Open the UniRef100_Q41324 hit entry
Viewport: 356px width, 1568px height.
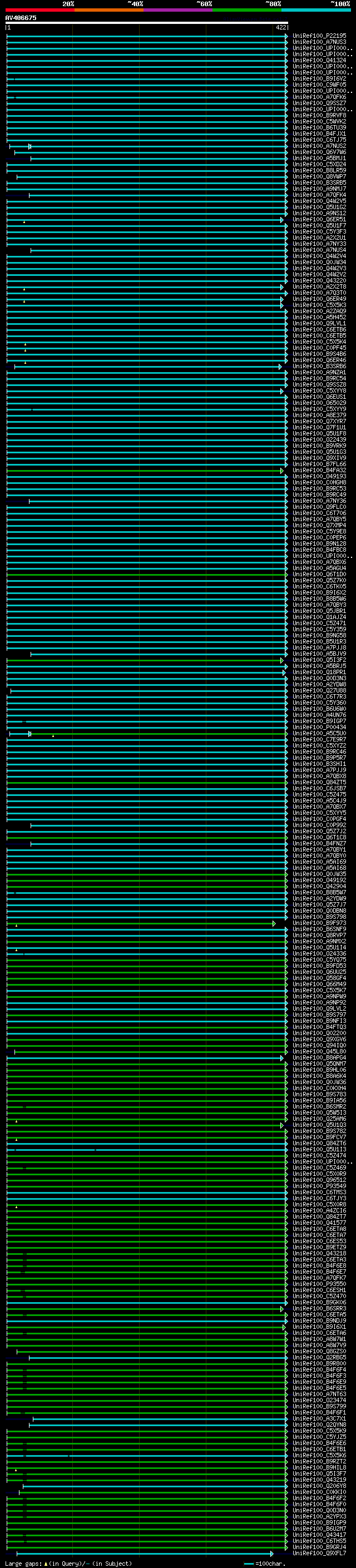pyautogui.click(x=319, y=60)
